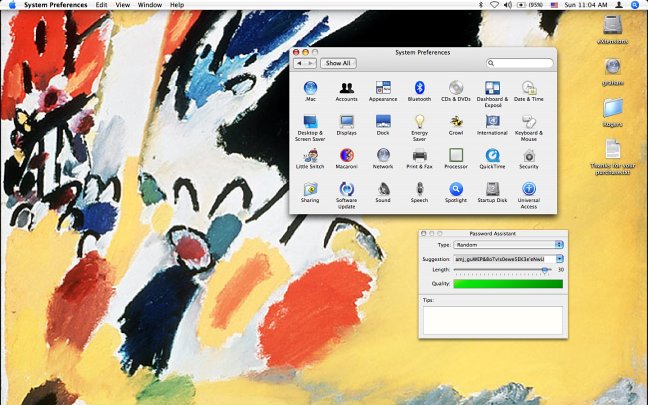Go forward with the right arrow button

[x=311, y=63]
